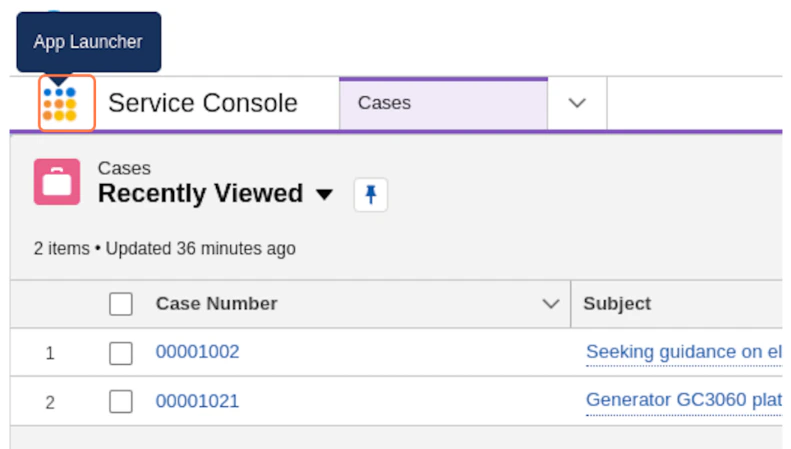791x449 pixels.
Task: Sort by the Case Number column header
Action: coord(217,304)
